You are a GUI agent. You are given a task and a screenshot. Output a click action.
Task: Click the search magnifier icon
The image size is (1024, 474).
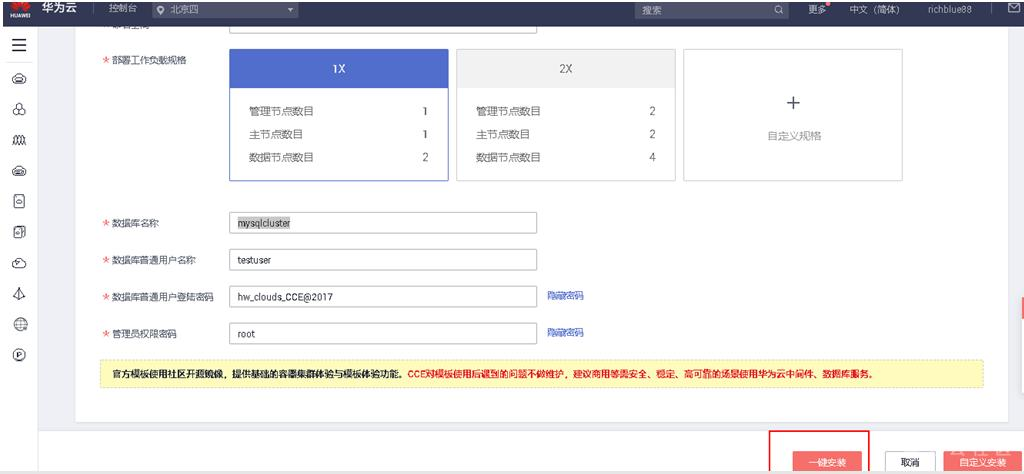[x=778, y=10]
